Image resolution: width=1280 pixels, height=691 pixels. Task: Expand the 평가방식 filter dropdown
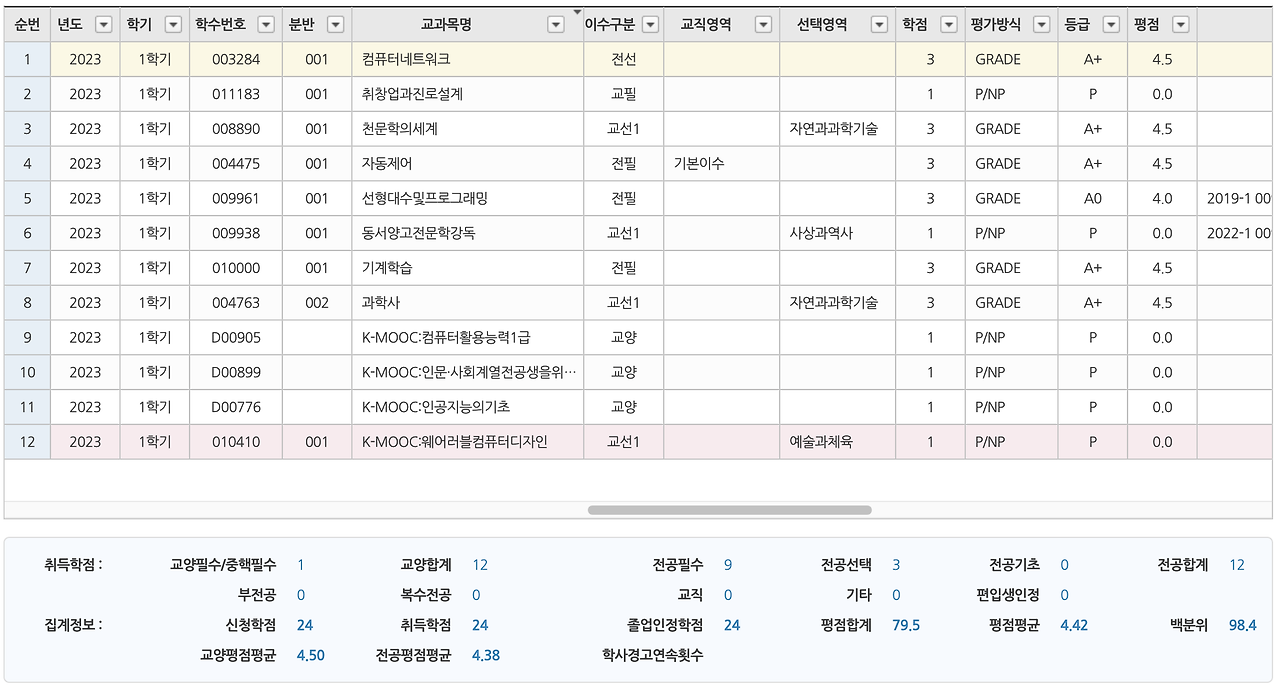1041,24
